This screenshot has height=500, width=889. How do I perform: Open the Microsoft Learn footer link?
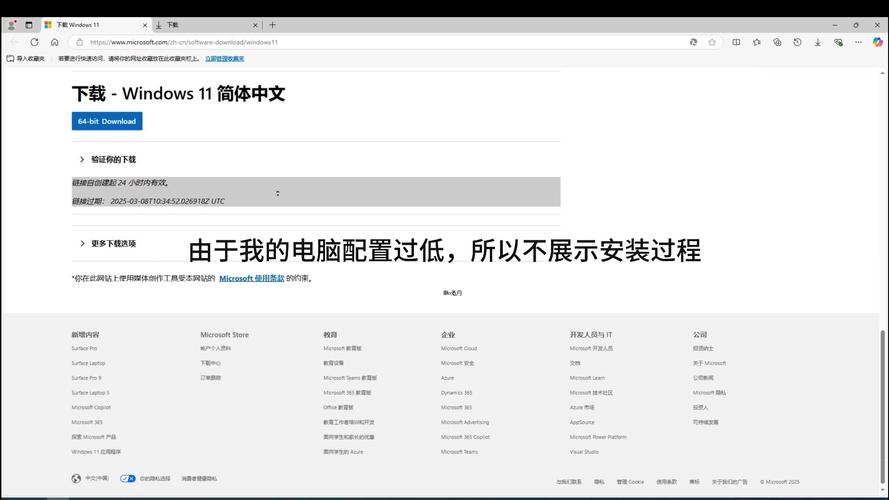(x=587, y=378)
